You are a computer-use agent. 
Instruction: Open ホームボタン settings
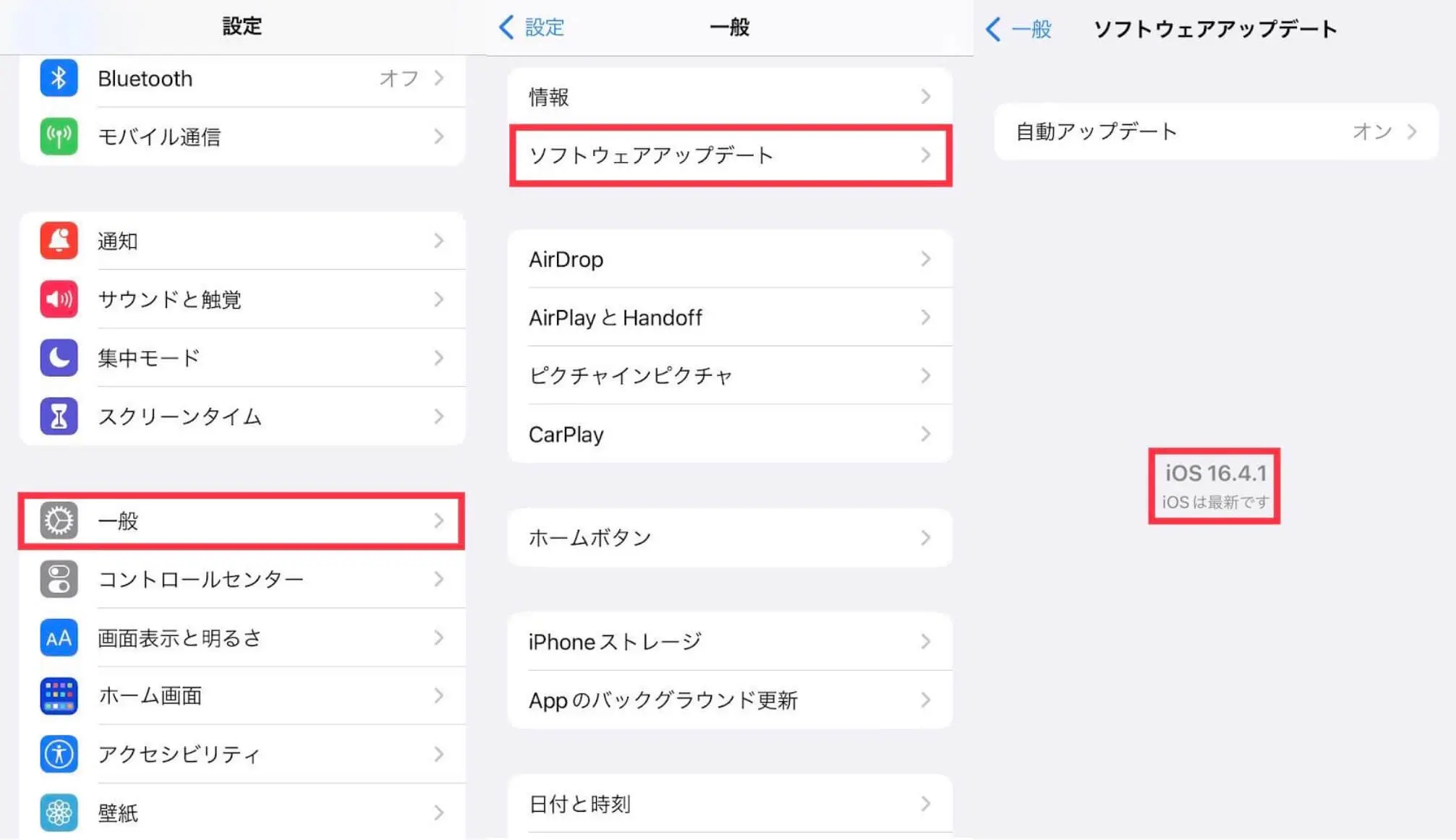pyautogui.click(x=727, y=538)
